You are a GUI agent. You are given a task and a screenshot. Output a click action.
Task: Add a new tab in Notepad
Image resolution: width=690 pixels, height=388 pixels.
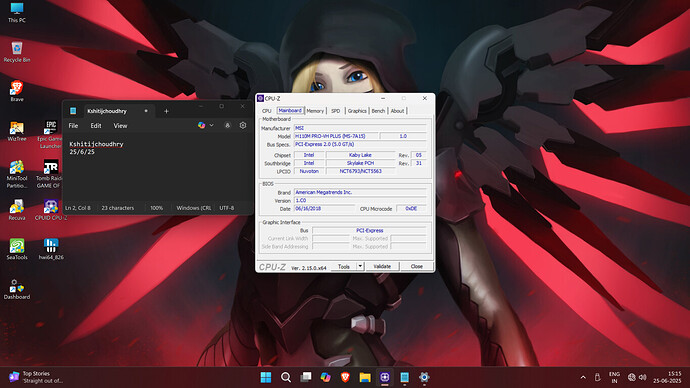(166, 111)
